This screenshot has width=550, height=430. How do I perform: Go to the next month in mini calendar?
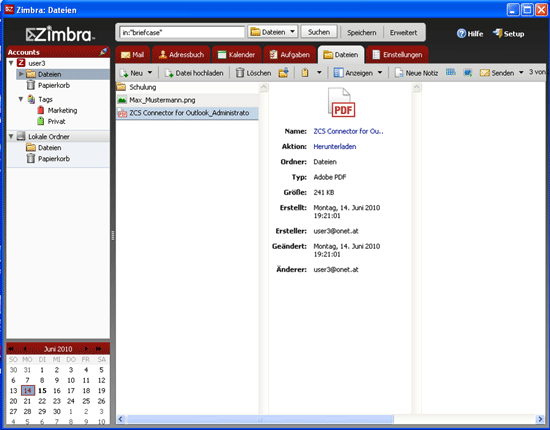(86, 349)
